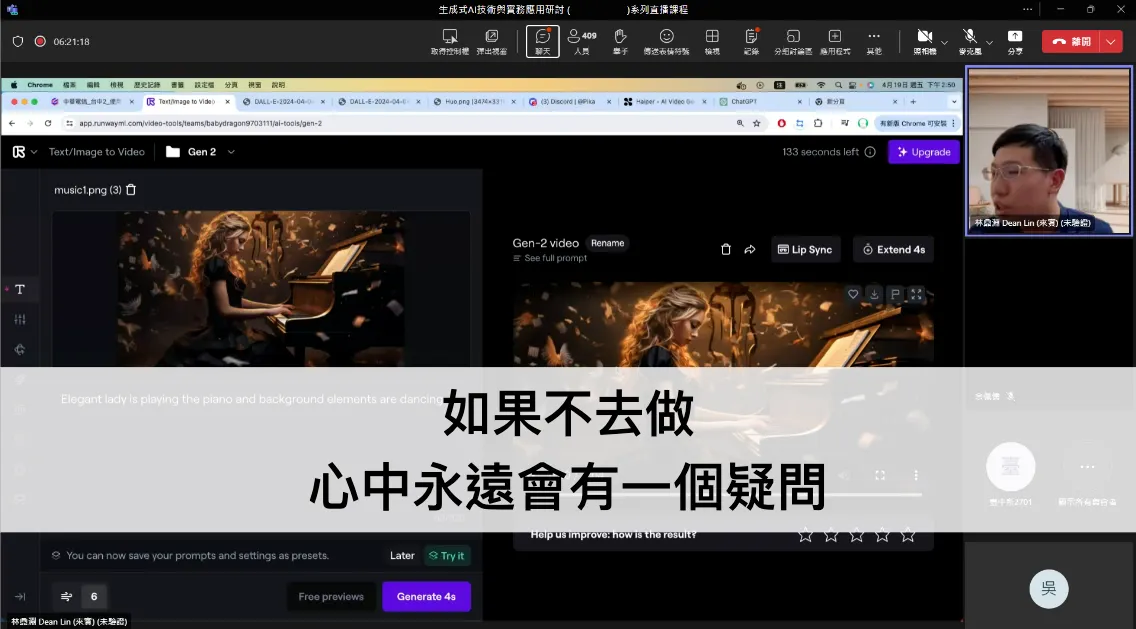Open 分組討論區 breakout rooms
The height and width of the screenshot is (629, 1136).
793,41
